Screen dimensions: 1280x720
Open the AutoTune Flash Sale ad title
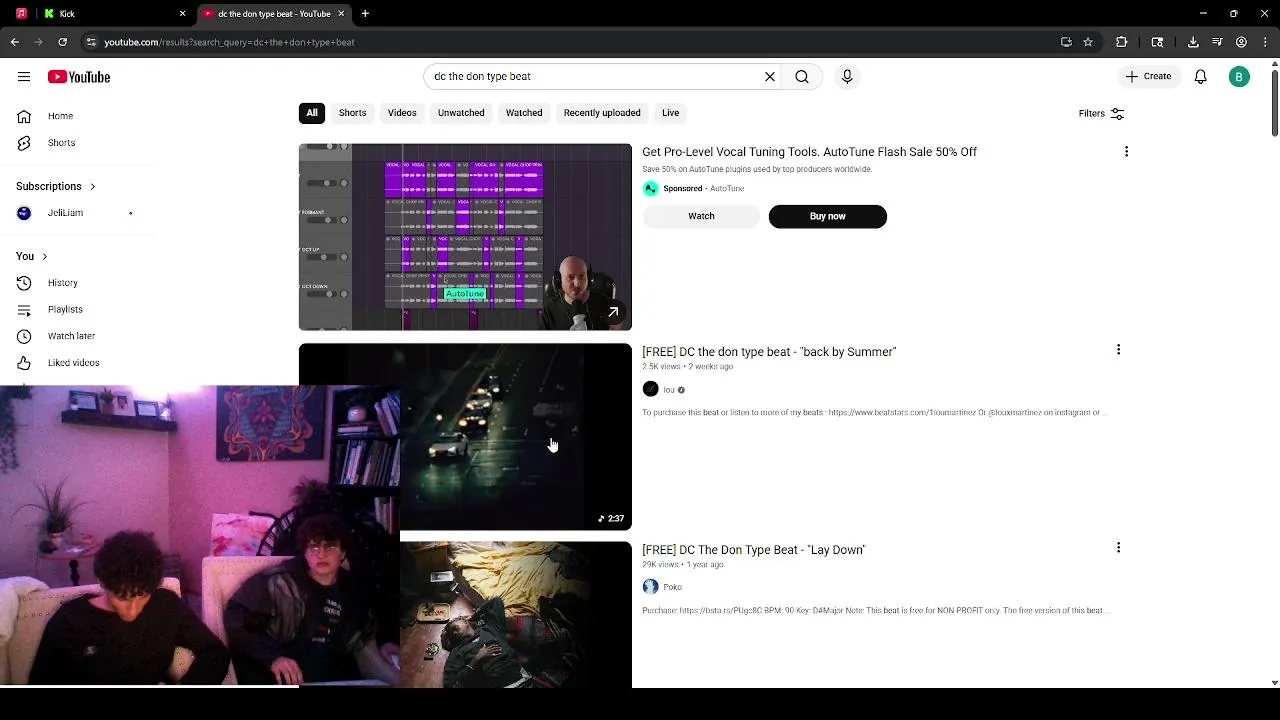[x=809, y=152]
